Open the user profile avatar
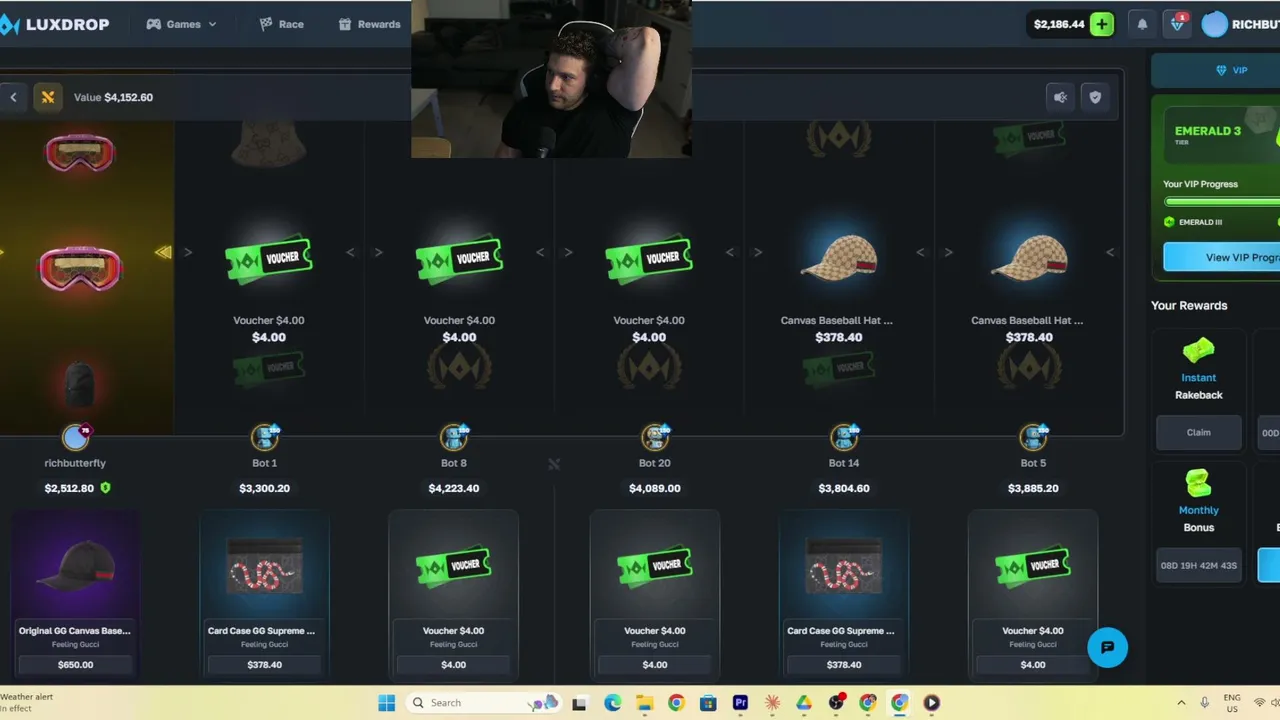 [x=1214, y=24]
